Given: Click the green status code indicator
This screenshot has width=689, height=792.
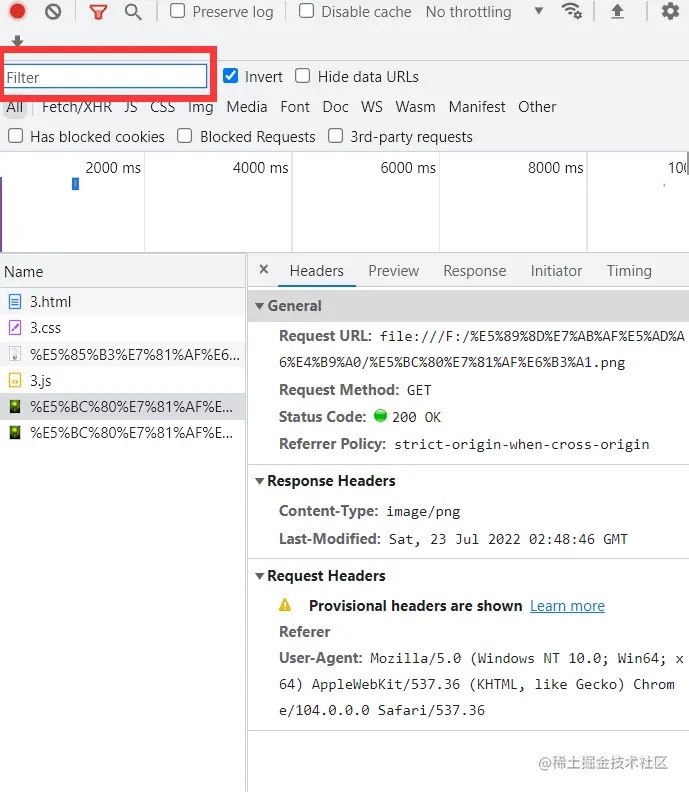Looking at the screenshot, I should (x=380, y=416).
